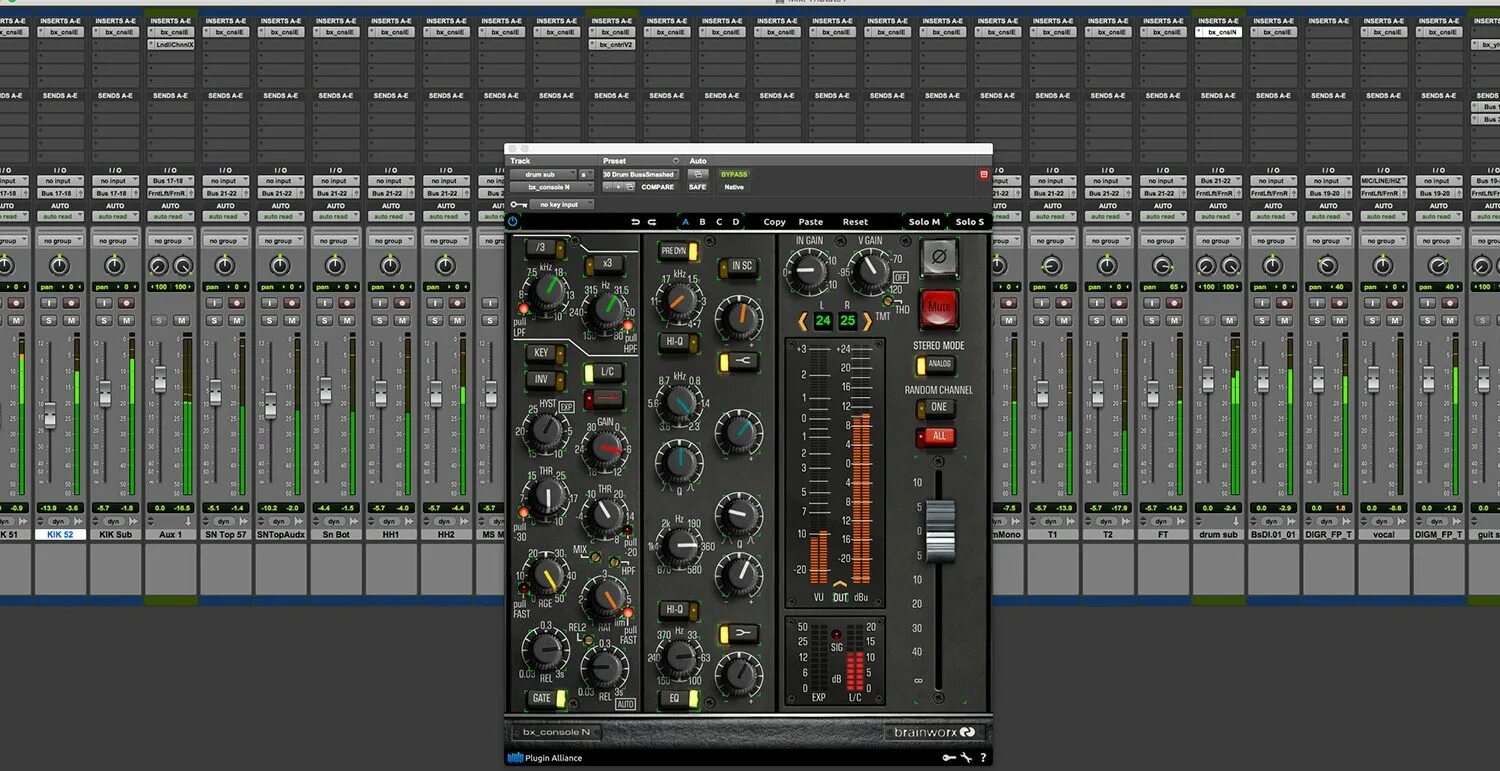Viewport: 1500px width, 771px height.
Task: Toggle the INV dynamics button
Action: click(x=546, y=380)
